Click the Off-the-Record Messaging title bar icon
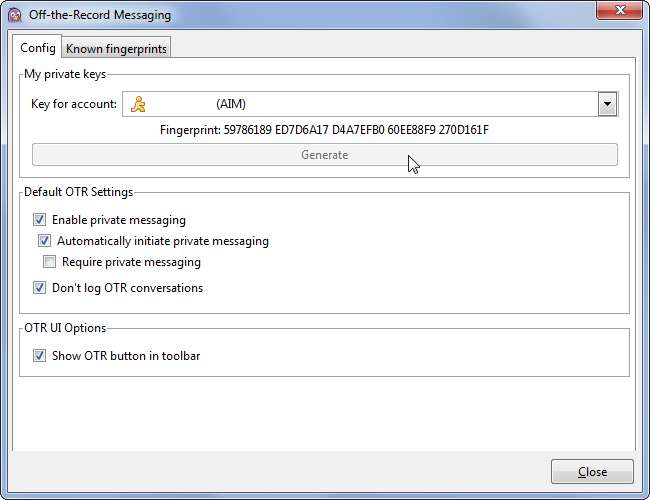This screenshot has height=500, width=650. (x=16, y=15)
